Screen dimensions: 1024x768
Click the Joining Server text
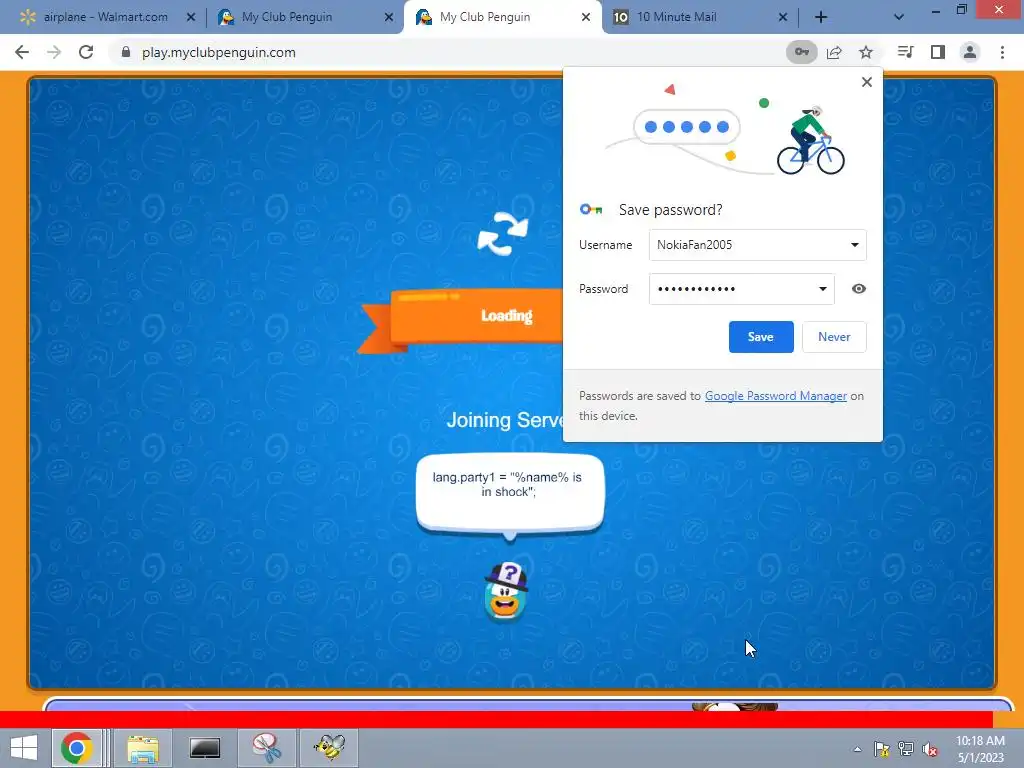pos(504,420)
